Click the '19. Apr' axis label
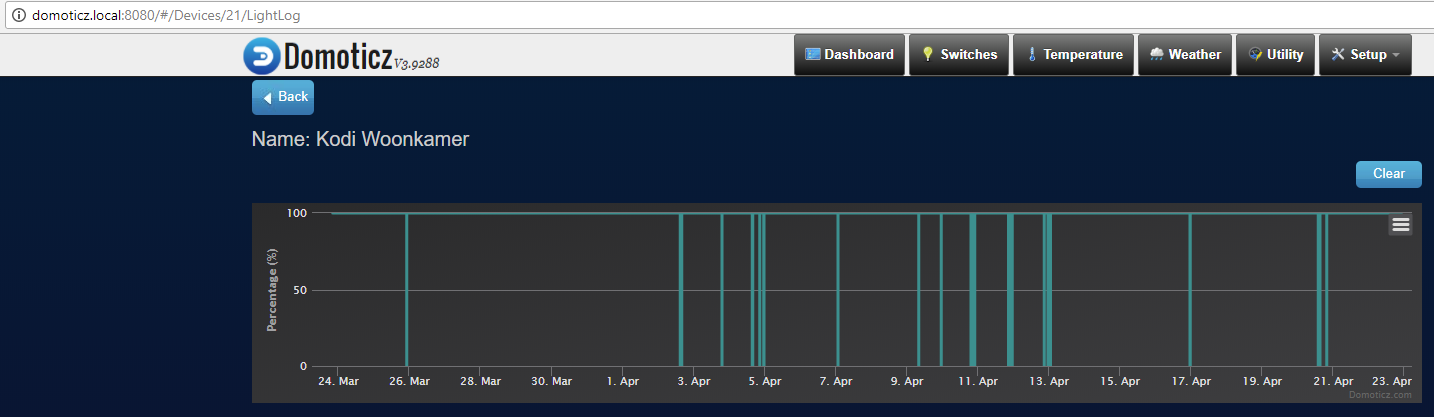The height and width of the screenshot is (417, 1434). coord(1261,381)
